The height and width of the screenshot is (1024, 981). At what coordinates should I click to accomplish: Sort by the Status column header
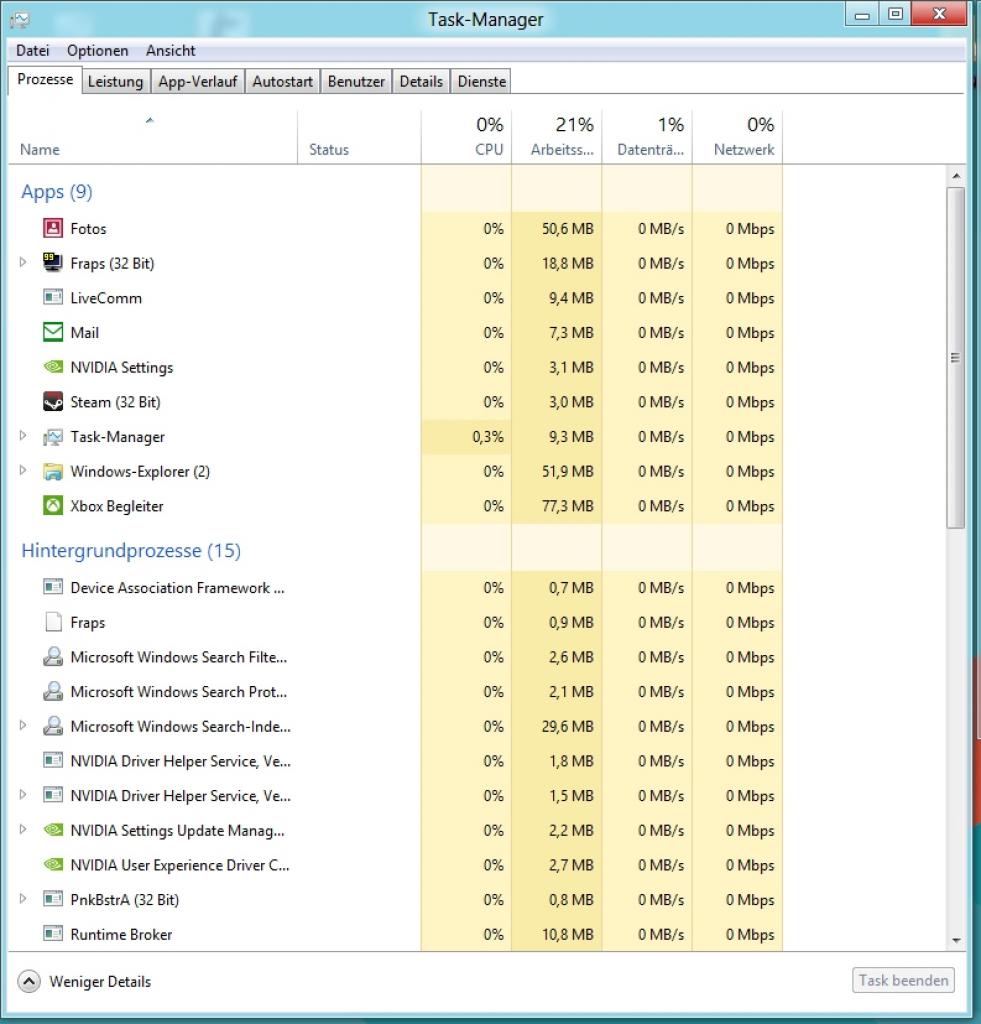tap(359, 137)
